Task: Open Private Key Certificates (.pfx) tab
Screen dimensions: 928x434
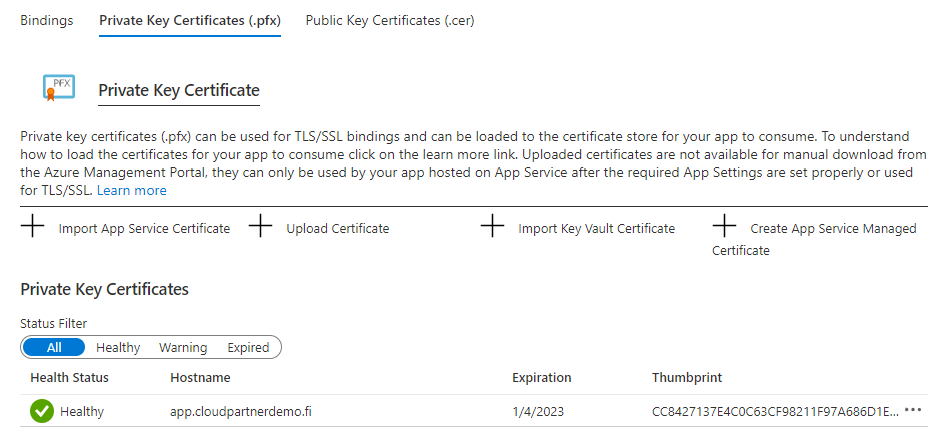Action: (x=190, y=20)
